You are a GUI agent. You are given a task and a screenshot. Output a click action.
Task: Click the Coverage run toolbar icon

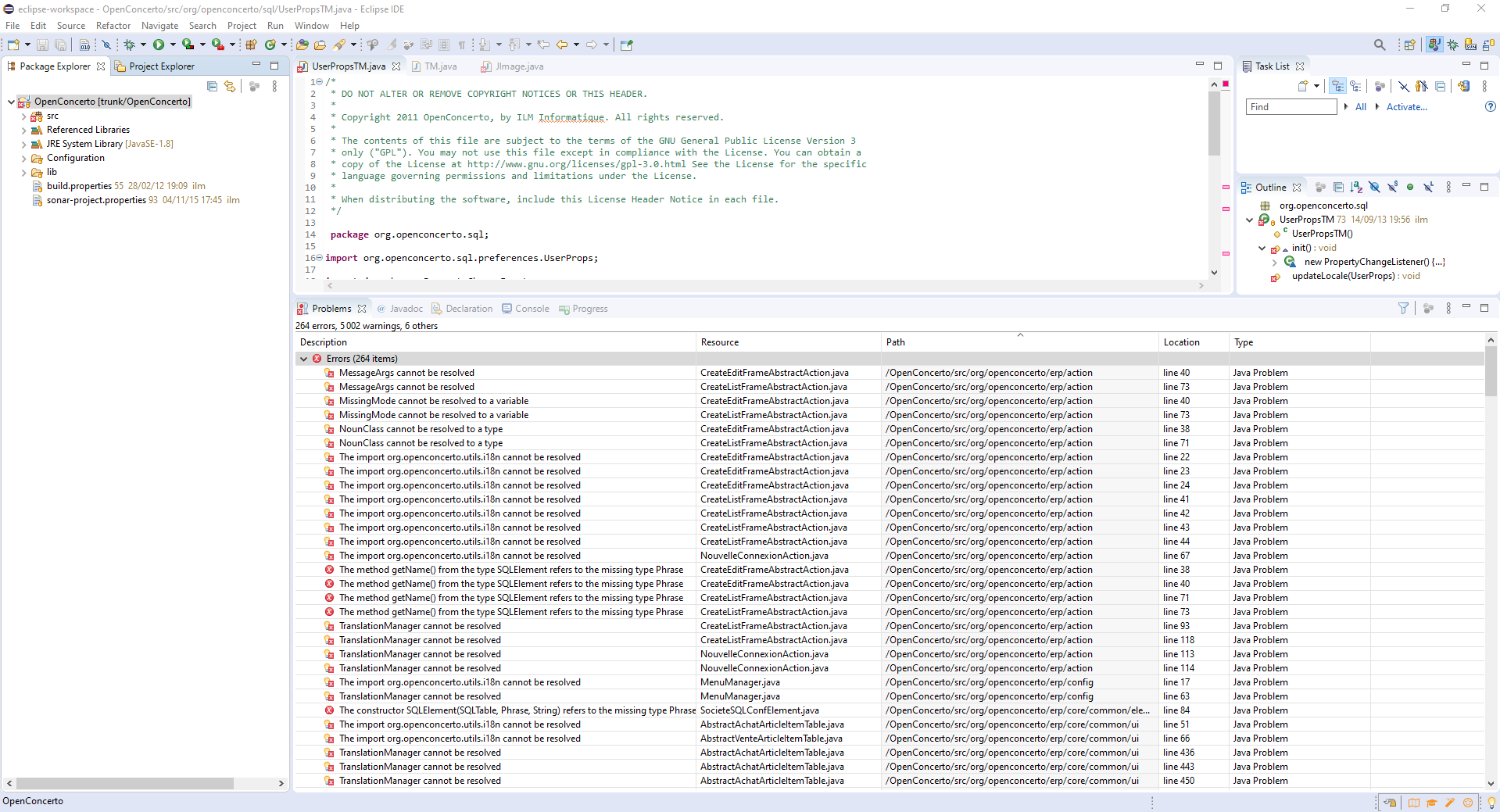click(x=188, y=45)
